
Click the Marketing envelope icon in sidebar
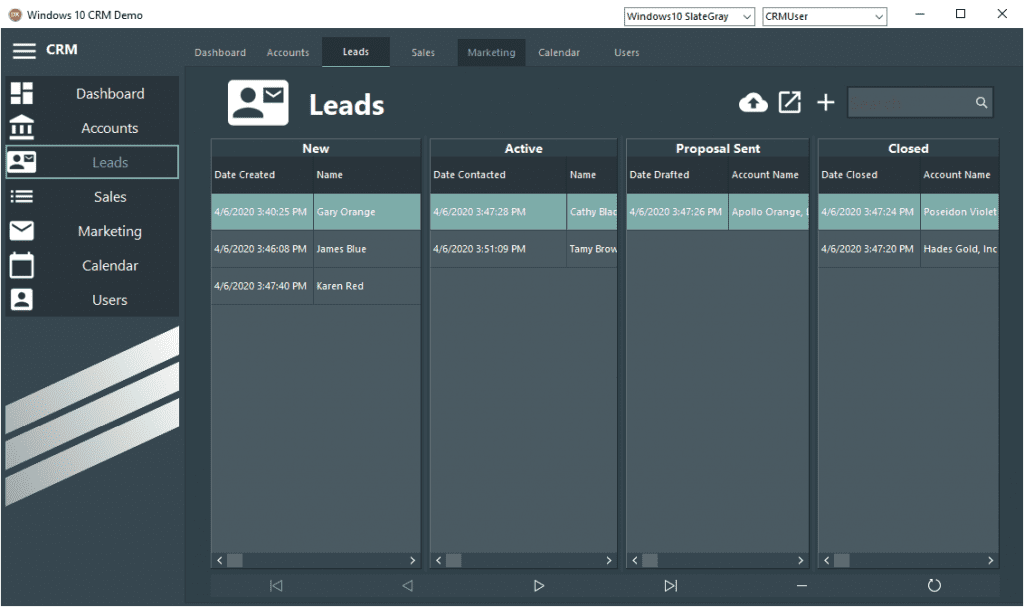(x=22, y=231)
